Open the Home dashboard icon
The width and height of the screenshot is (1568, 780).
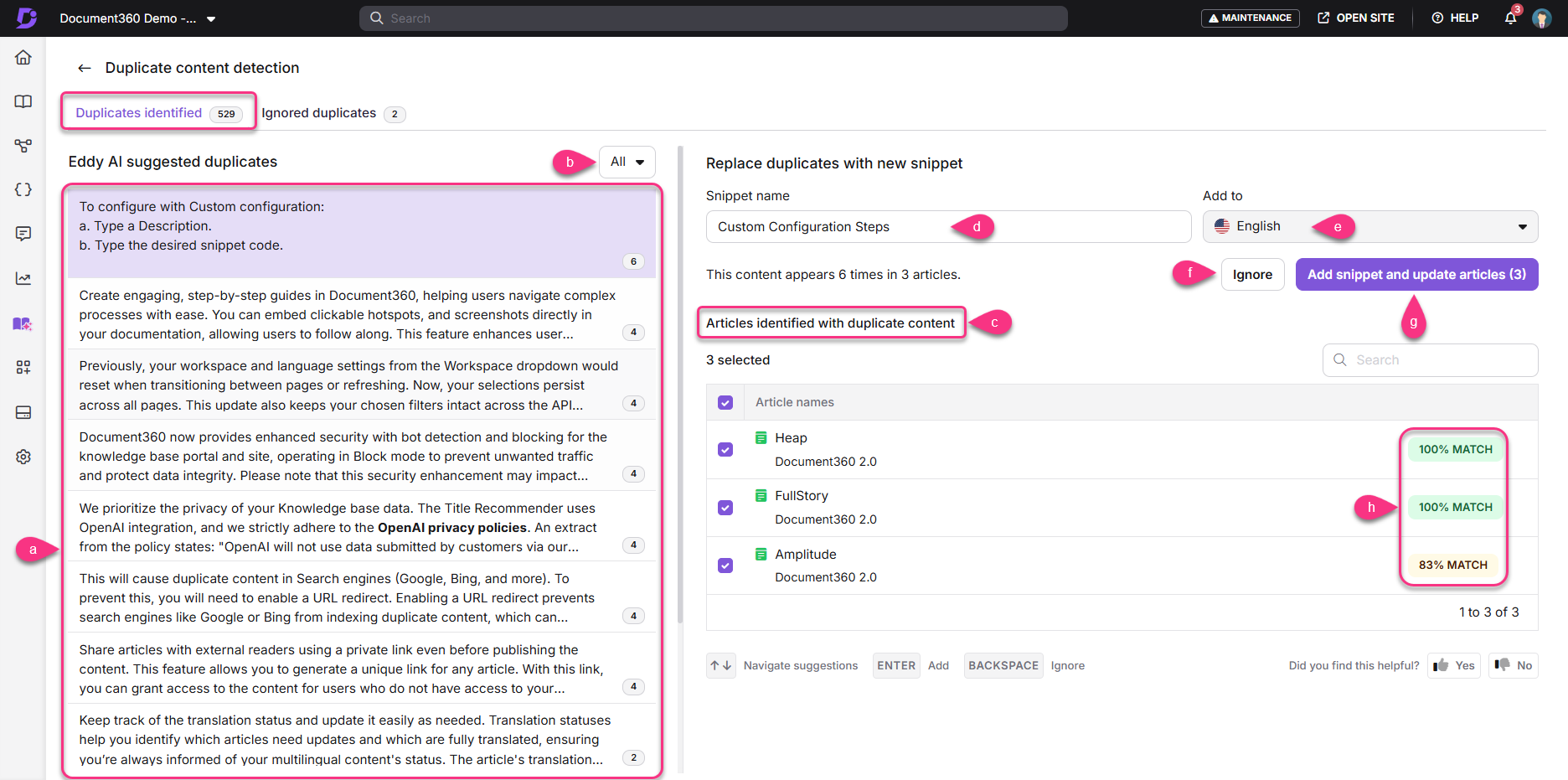pyautogui.click(x=23, y=57)
